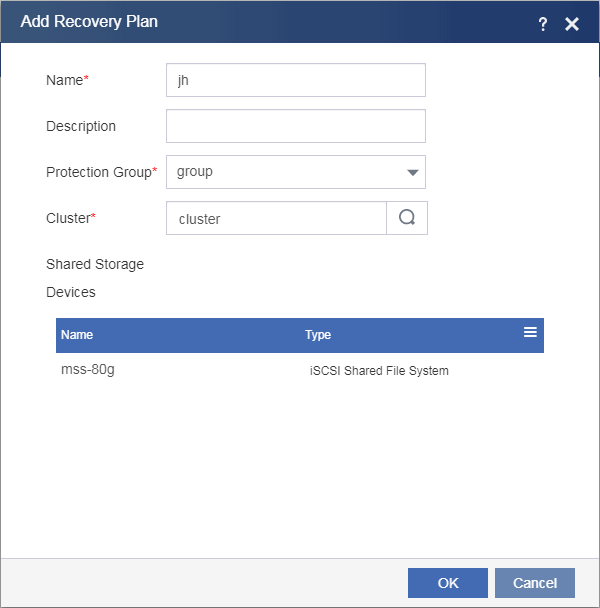Close the Add Recovery Plan dialog

click(572, 24)
